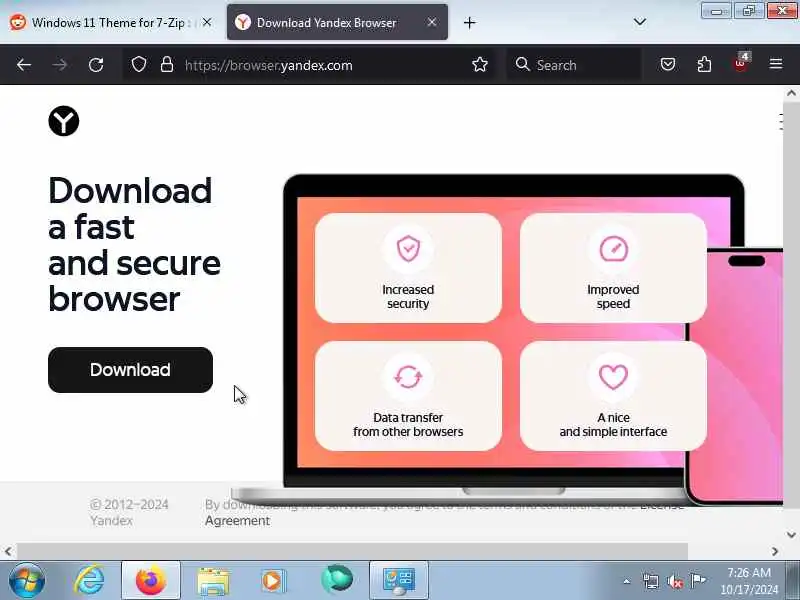
Task: Show hidden tray icons arrow
Action: point(627,581)
